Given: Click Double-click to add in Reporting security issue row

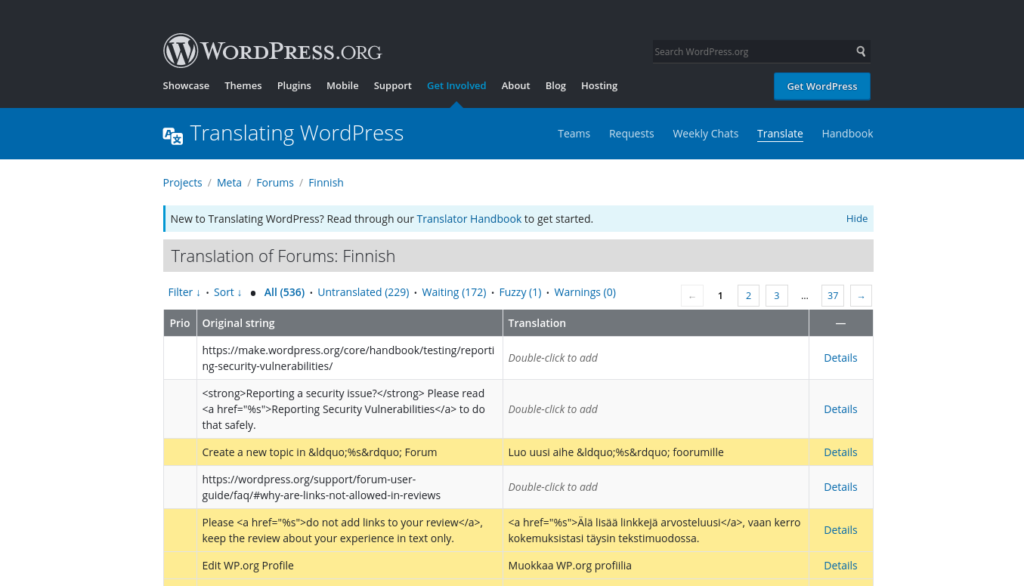Looking at the screenshot, I should 552,410.
